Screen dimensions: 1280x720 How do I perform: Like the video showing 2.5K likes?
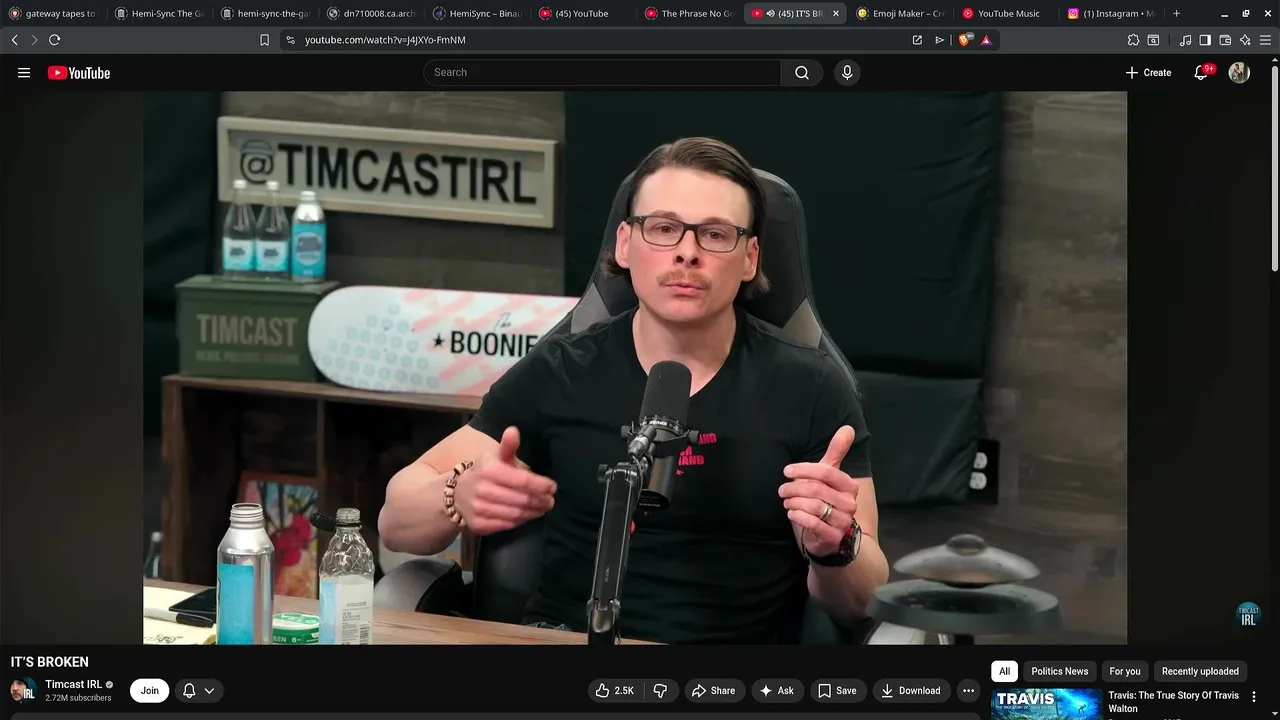(x=615, y=691)
